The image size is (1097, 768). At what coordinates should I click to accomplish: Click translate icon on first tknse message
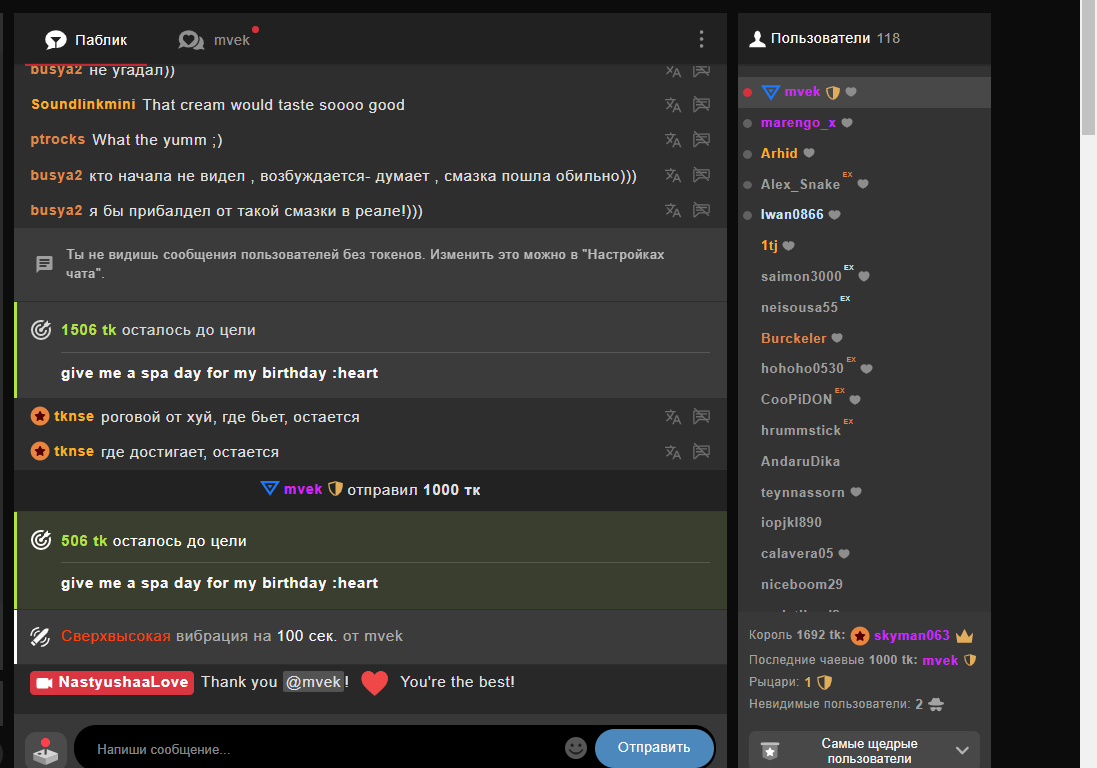pyautogui.click(x=673, y=417)
